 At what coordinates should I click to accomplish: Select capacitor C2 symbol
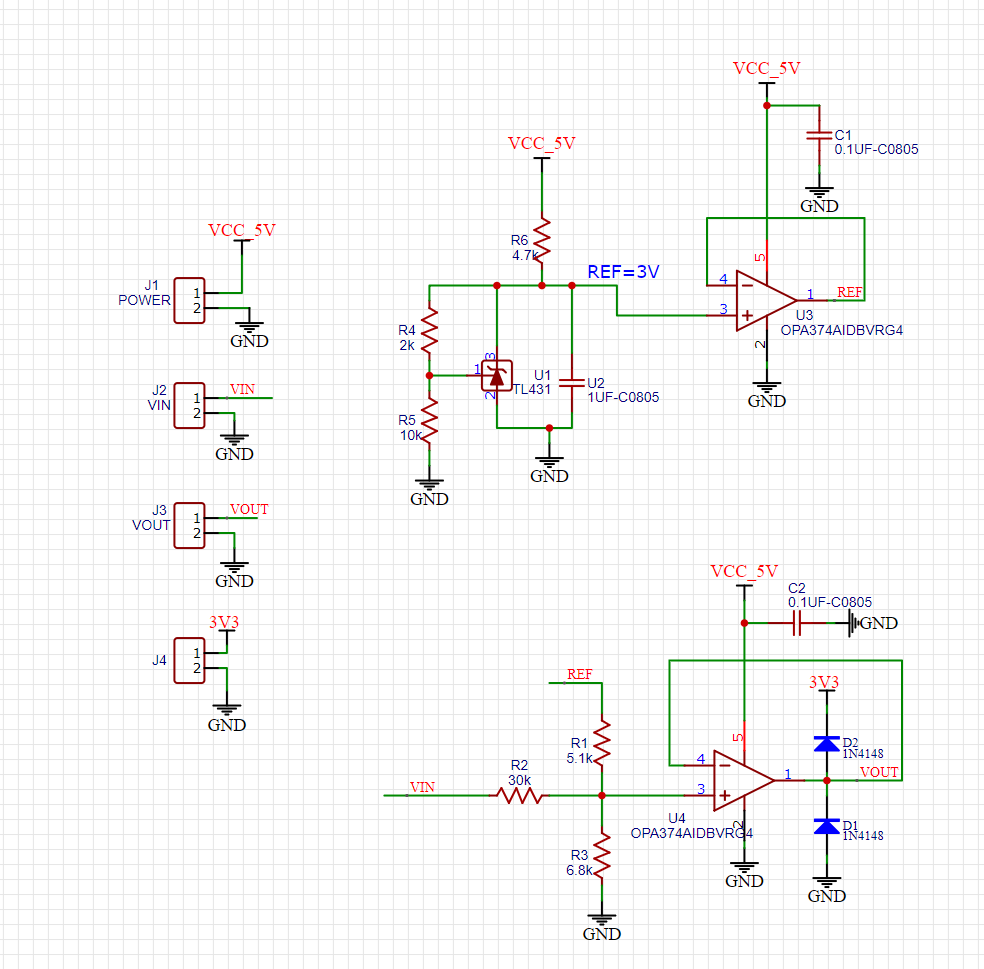(x=797, y=624)
